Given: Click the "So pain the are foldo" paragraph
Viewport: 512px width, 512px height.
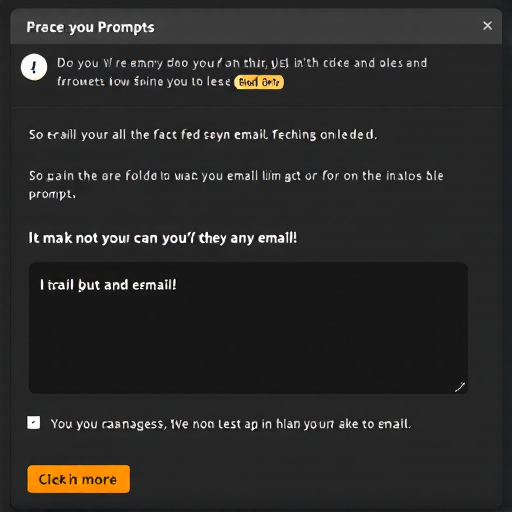Looking at the screenshot, I should pos(236,185).
